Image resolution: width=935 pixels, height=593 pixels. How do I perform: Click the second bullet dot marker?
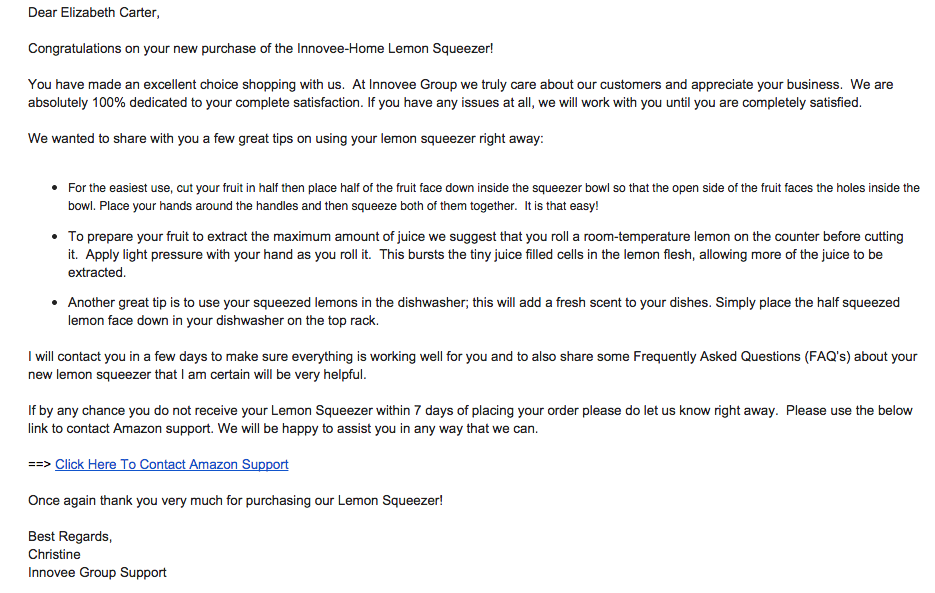coord(54,237)
